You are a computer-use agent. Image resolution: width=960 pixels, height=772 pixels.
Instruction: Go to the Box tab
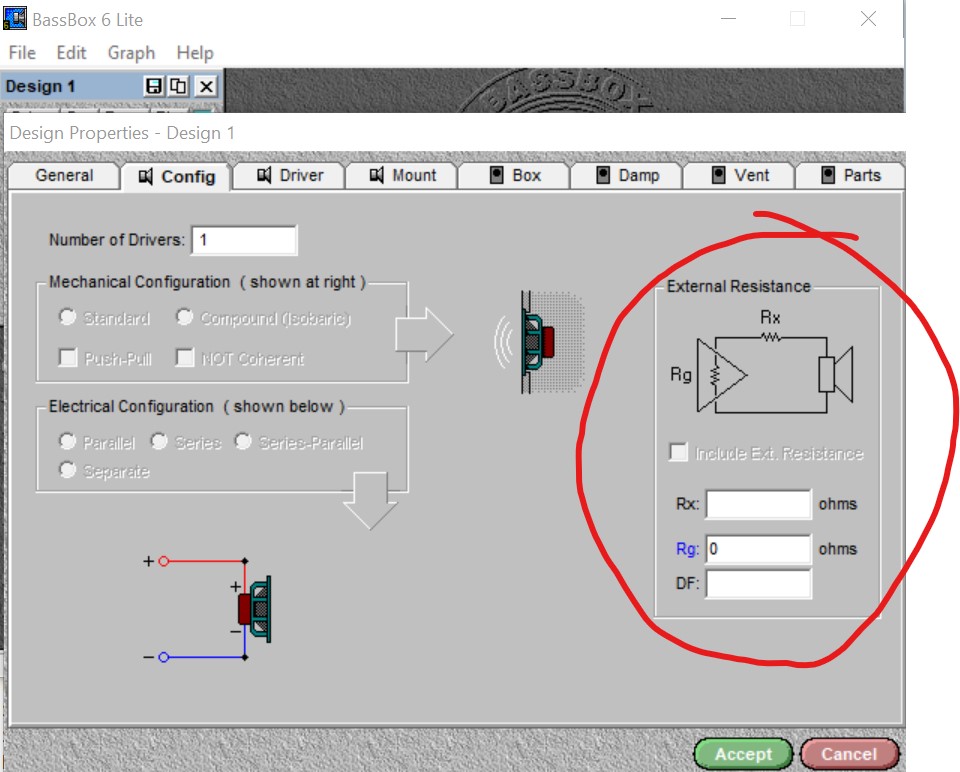[515, 176]
